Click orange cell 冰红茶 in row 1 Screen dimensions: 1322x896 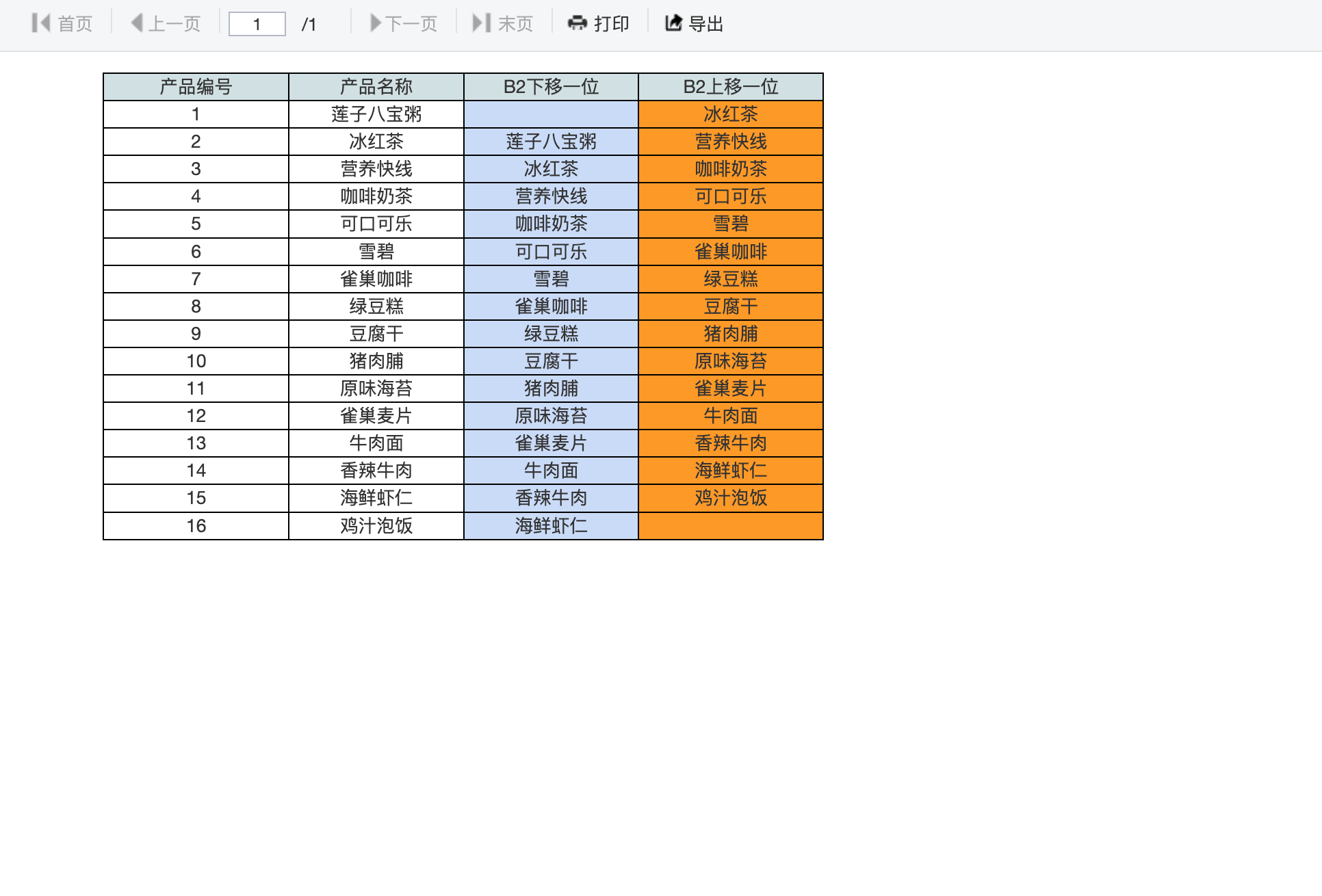point(731,114)
